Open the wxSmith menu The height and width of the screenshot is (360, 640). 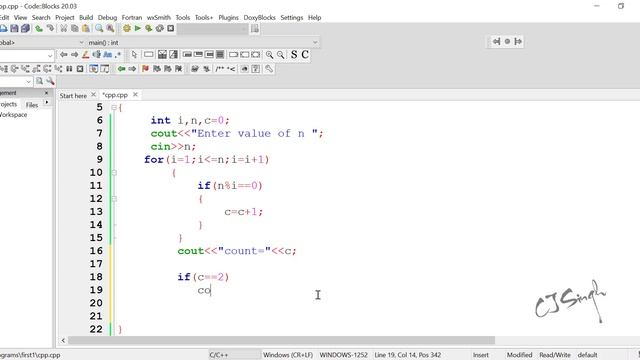pos(159,18)
